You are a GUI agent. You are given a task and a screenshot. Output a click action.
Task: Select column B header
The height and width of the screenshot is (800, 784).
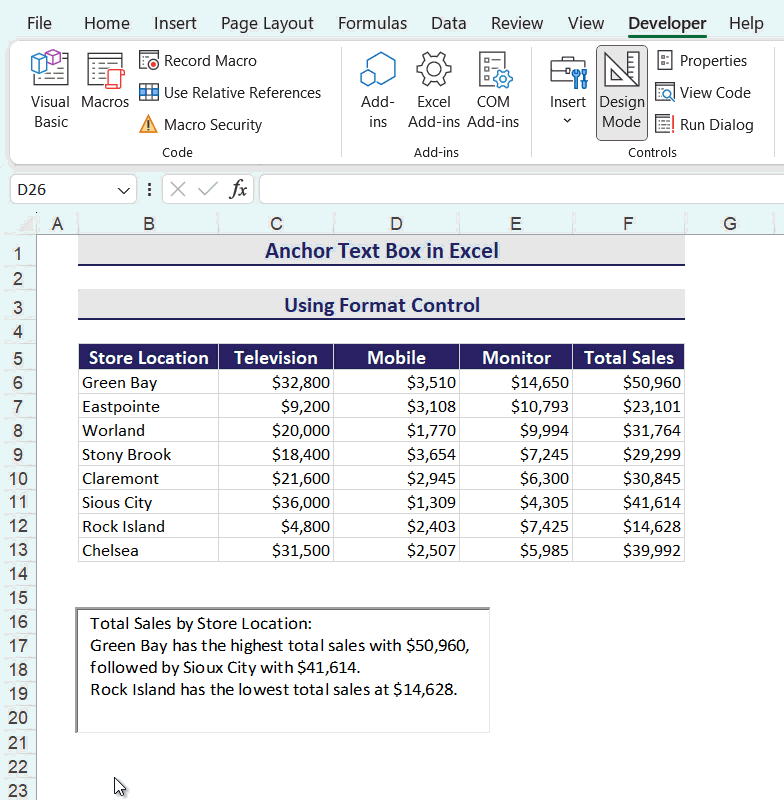148,223
